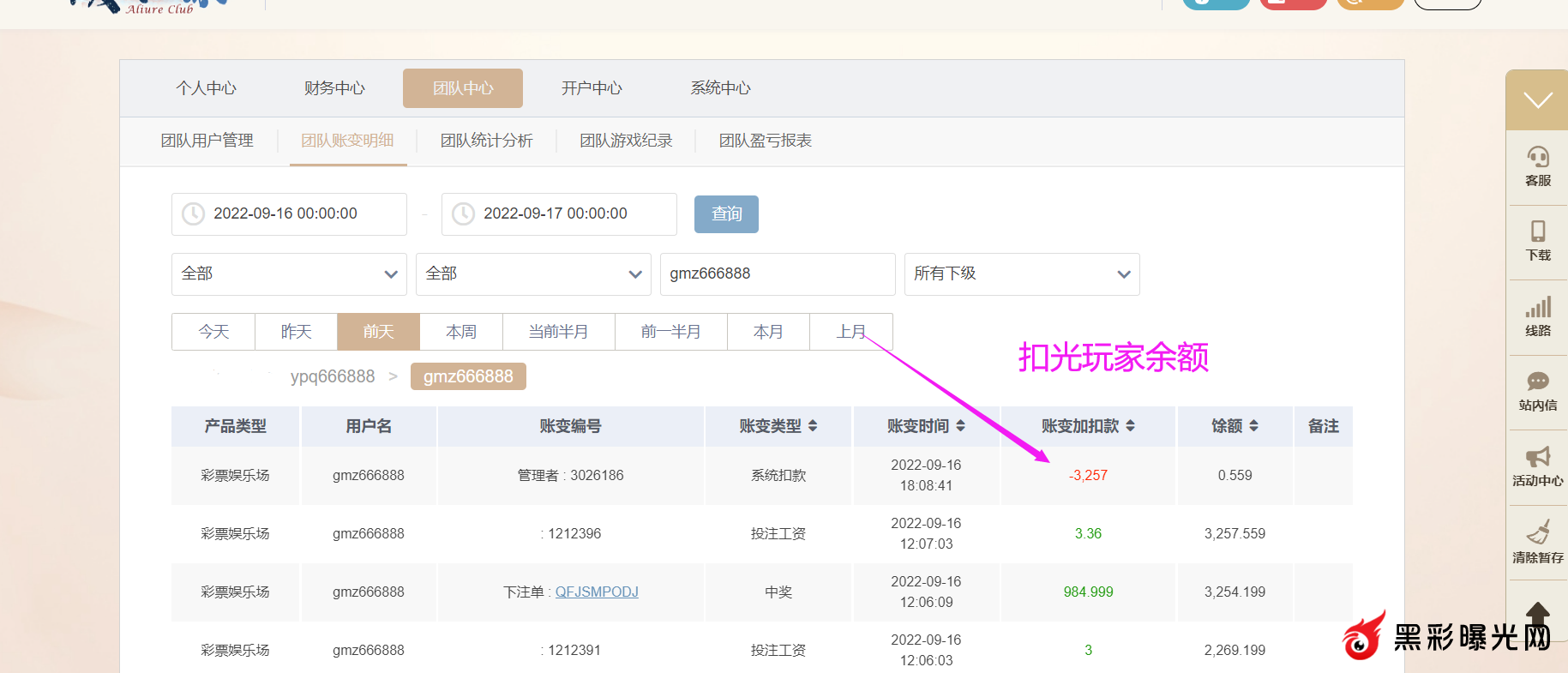The width and height of the screenshot is (1568, 673).
Task: Select the 昨天 date range
Action: (296, 332)
